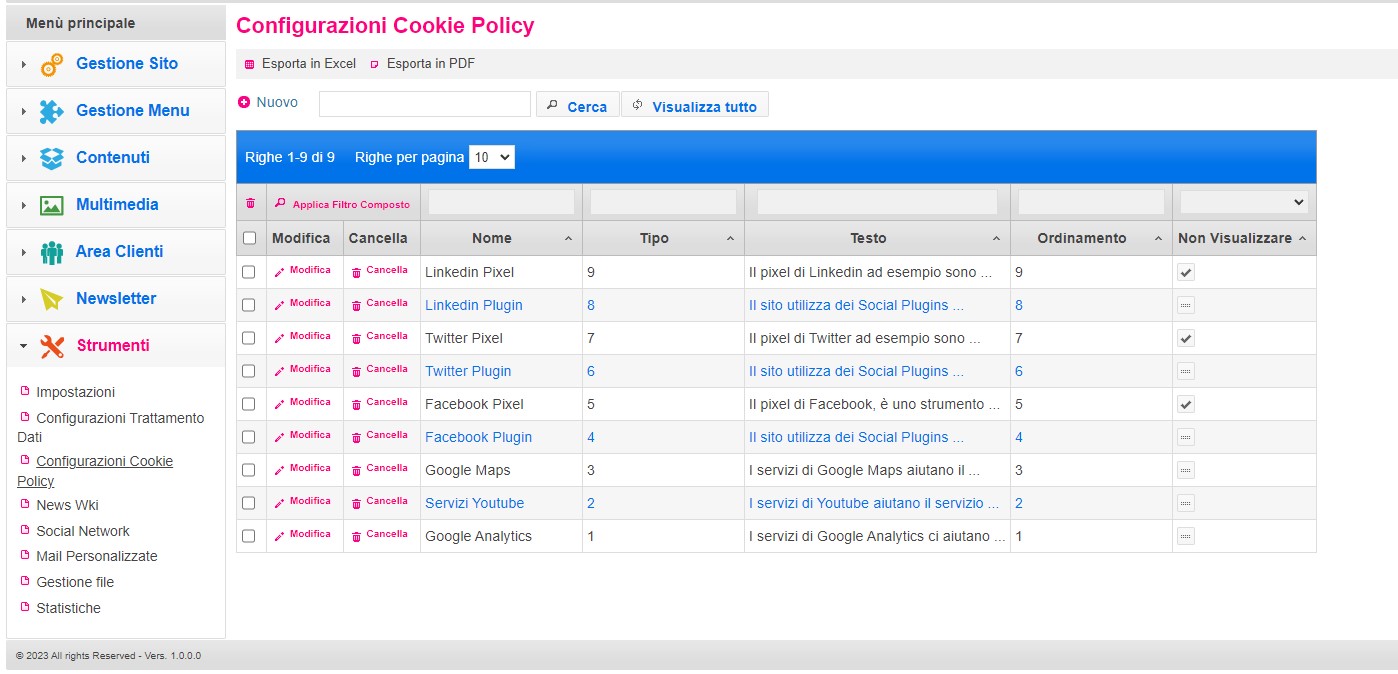This screenshot has height=674, width=1398.
Task: Focus the search text field beside Nuovo
Action: pos(425,104)
